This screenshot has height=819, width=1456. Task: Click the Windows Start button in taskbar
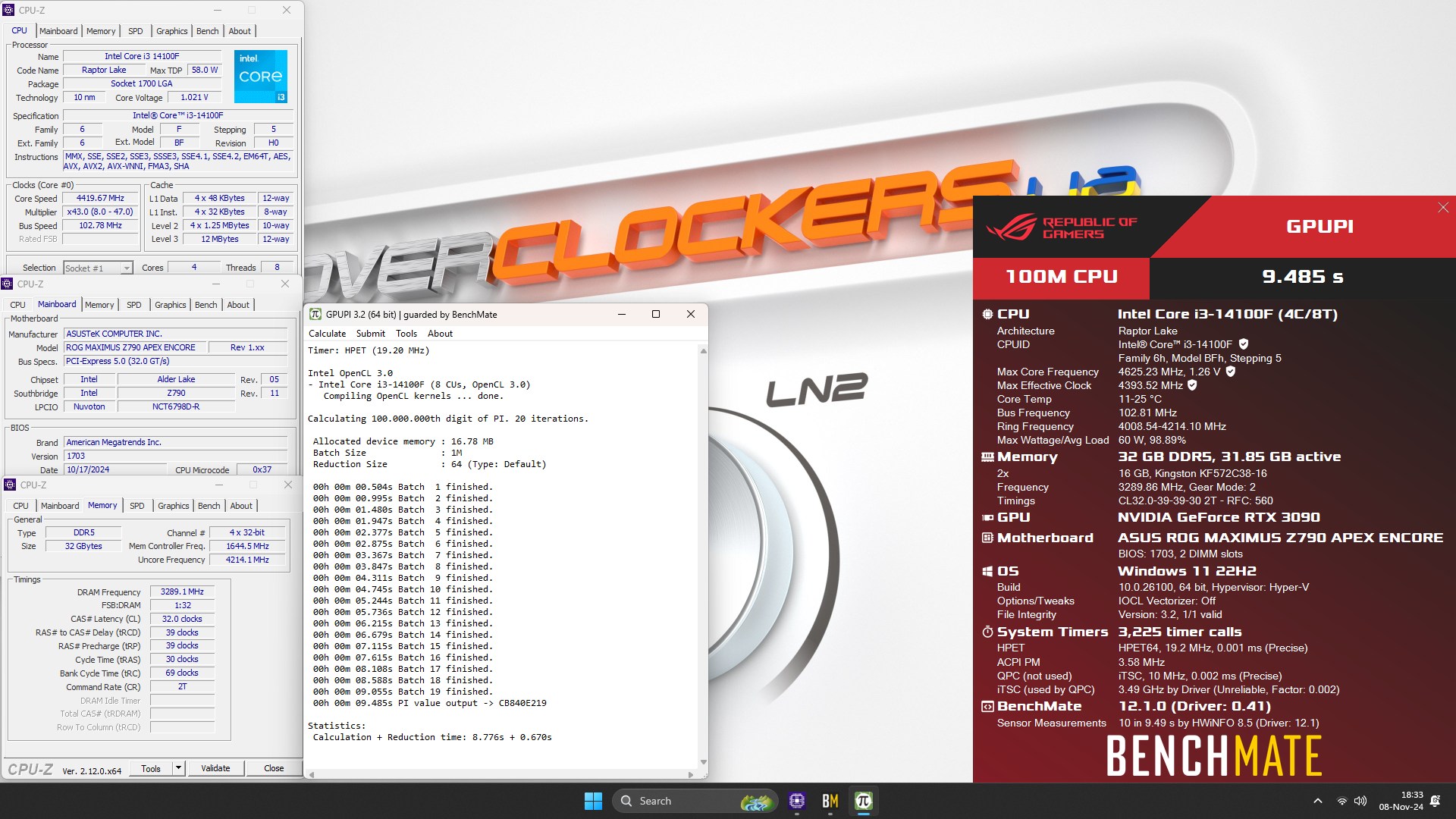593,801
